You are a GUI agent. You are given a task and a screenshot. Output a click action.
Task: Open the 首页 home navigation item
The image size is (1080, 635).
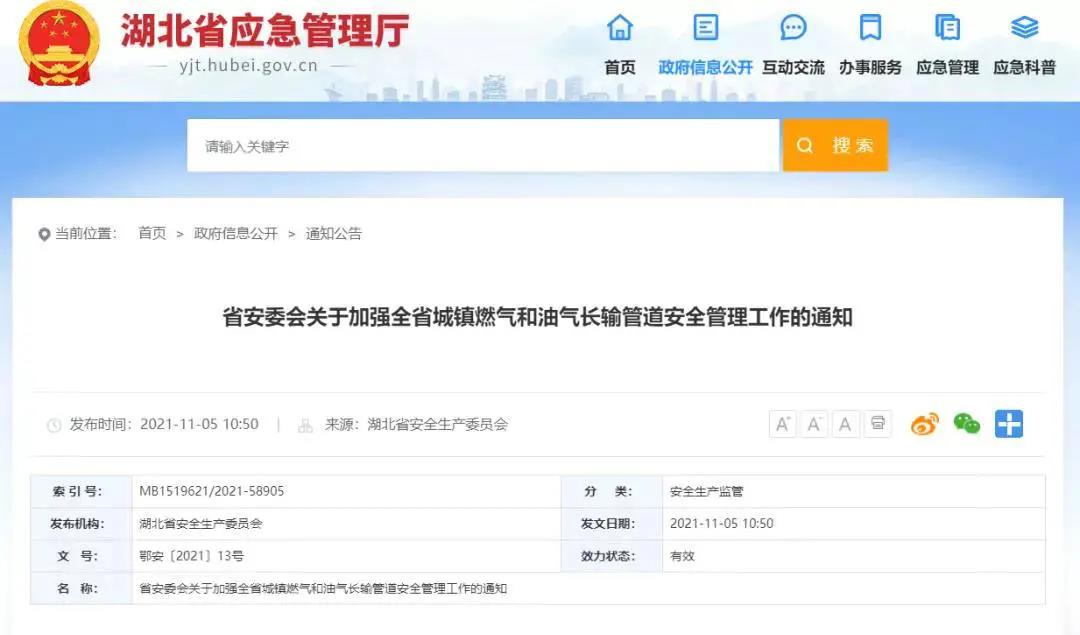(x=620, y=46)
